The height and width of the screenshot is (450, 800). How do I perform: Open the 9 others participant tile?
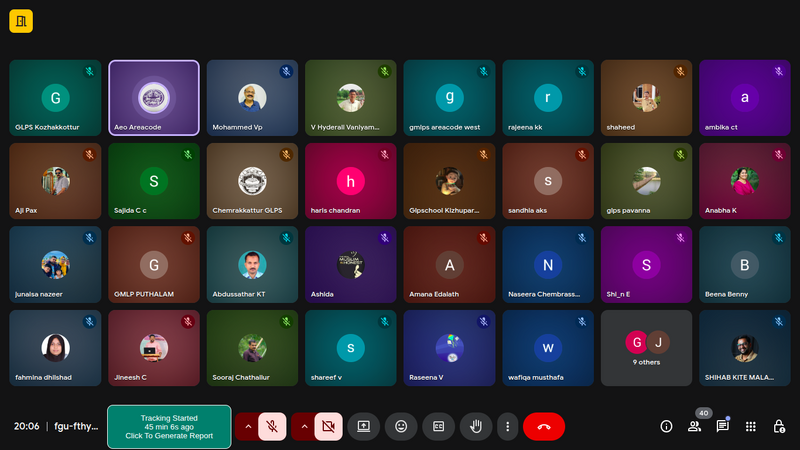click(x=645, y=347)
